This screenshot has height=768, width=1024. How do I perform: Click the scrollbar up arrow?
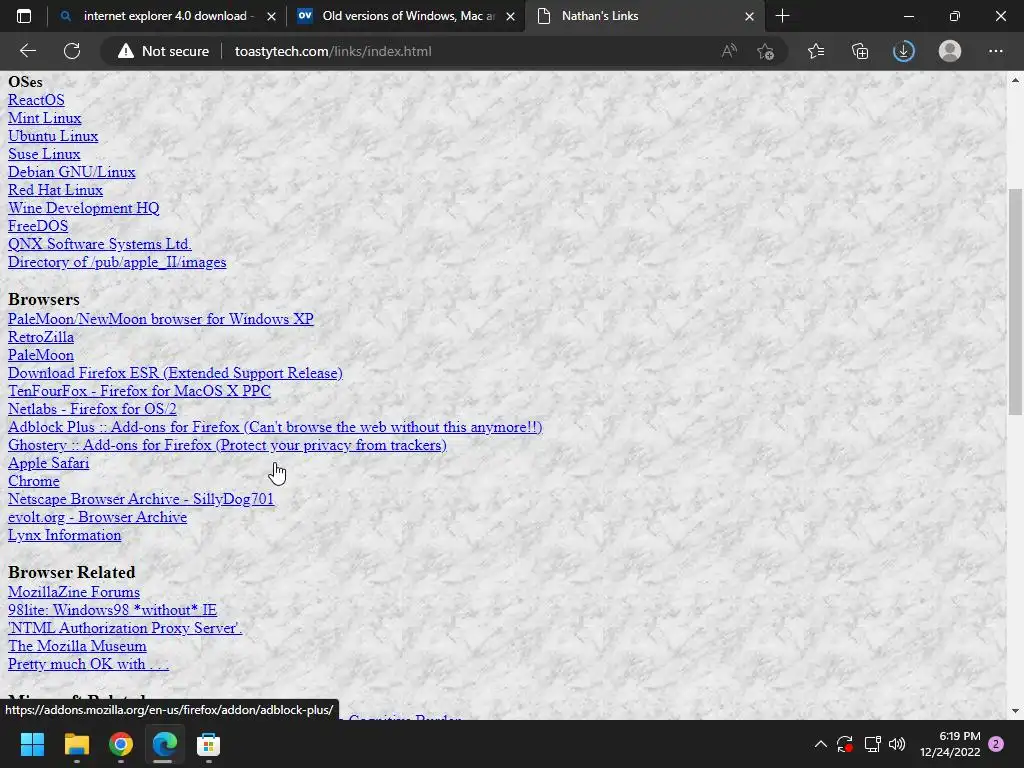coord(1015,80)
